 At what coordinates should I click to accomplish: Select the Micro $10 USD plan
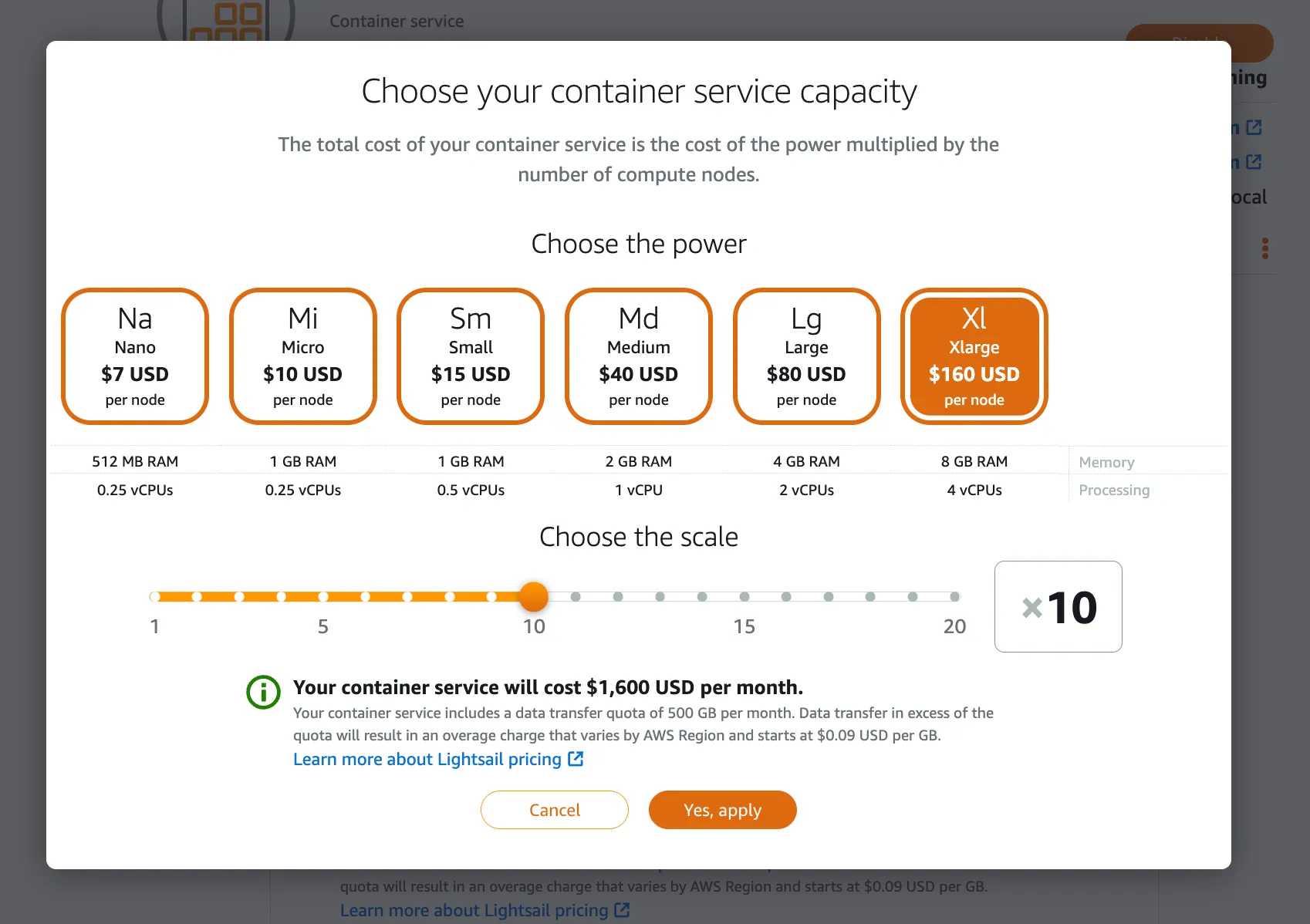pyautogui.click(x=302, y=356)
